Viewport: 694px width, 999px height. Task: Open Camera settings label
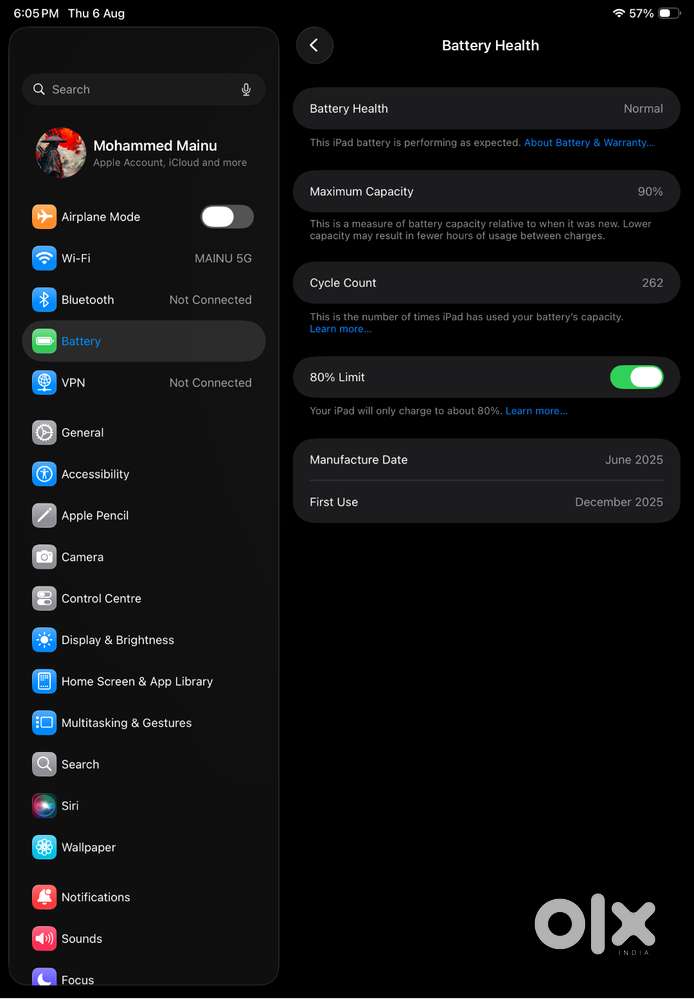point(82,557)
